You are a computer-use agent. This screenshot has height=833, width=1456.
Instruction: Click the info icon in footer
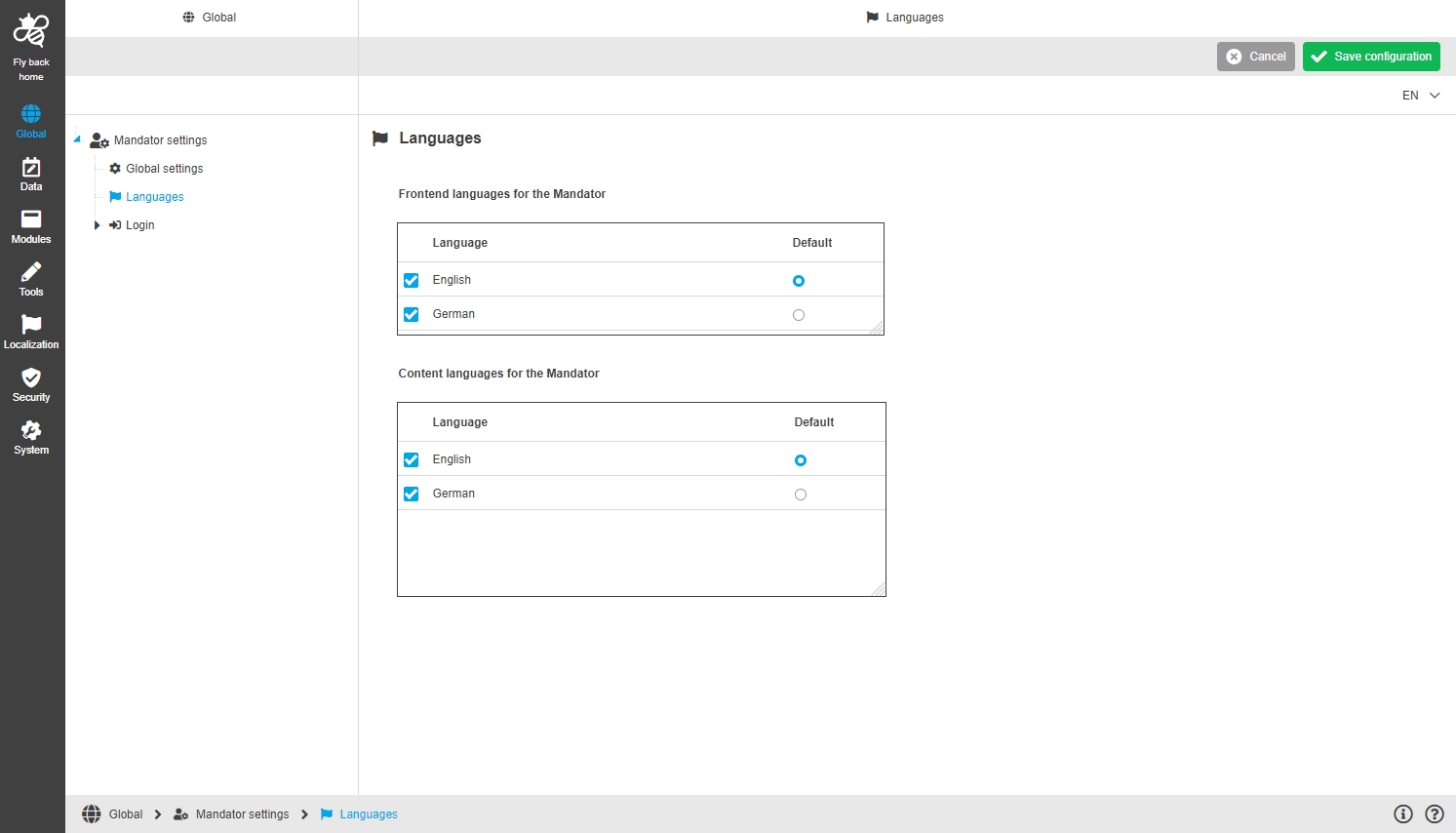[x=1402, y=814]
